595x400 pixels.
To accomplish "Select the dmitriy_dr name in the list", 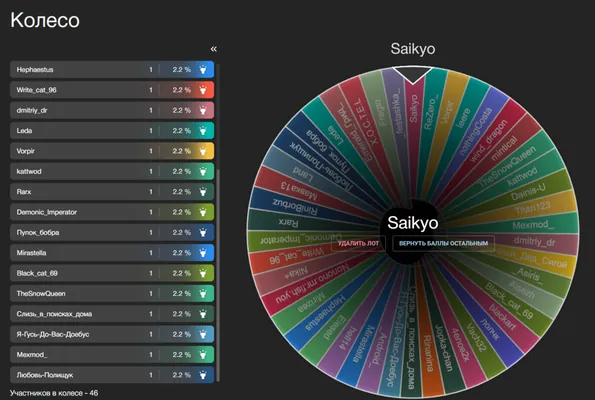I will point(32,110).
